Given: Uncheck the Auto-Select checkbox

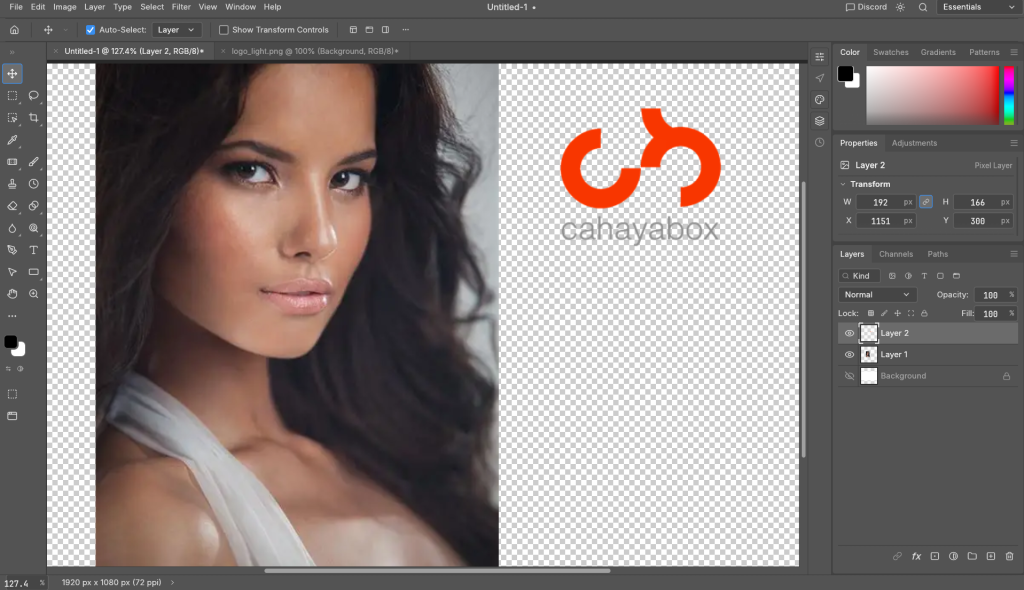Looking at the screenshot, I should coord(90,29).
